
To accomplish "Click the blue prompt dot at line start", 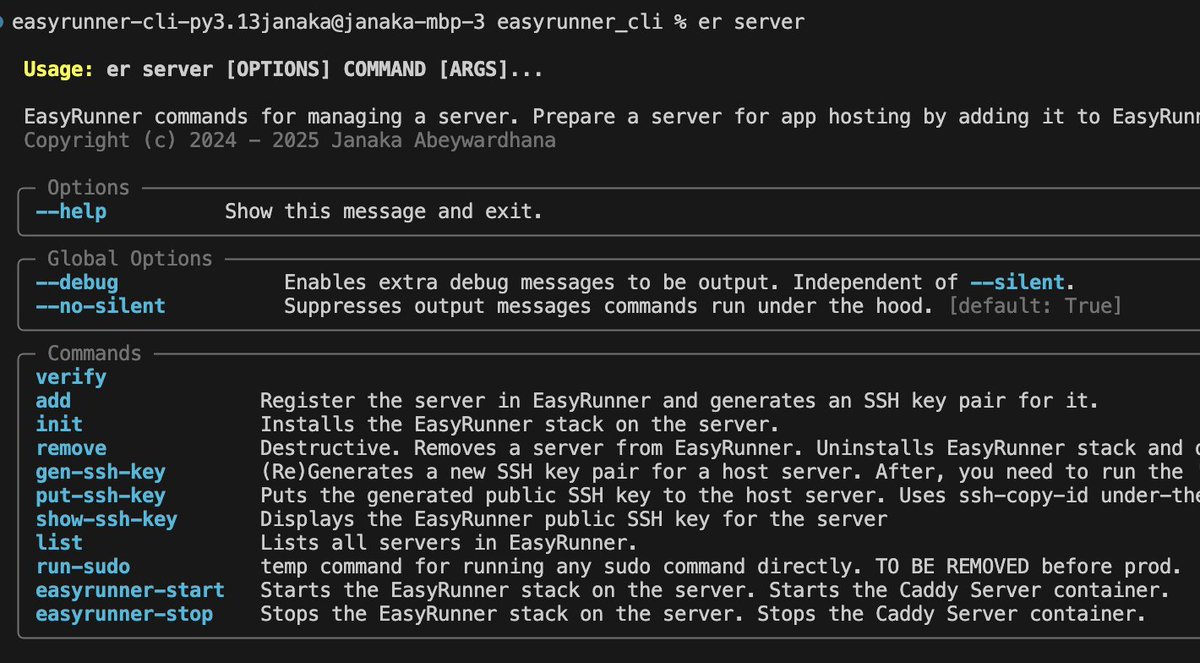I will (x=3, y=21).
